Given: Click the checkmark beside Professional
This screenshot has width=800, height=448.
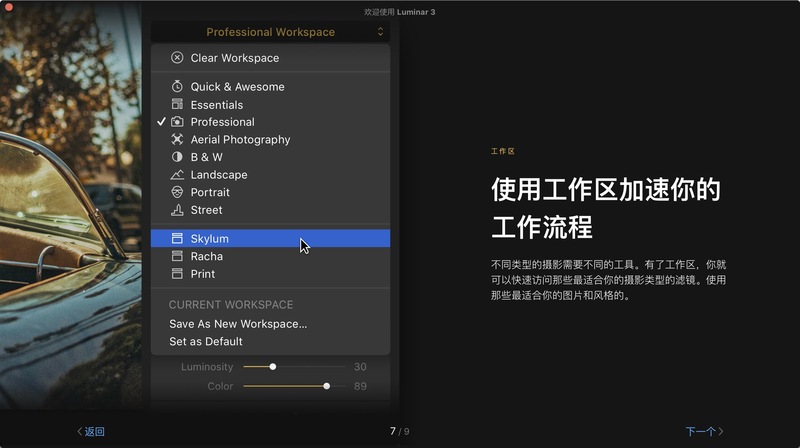Looking at the screenshot, I should (161, 121).
